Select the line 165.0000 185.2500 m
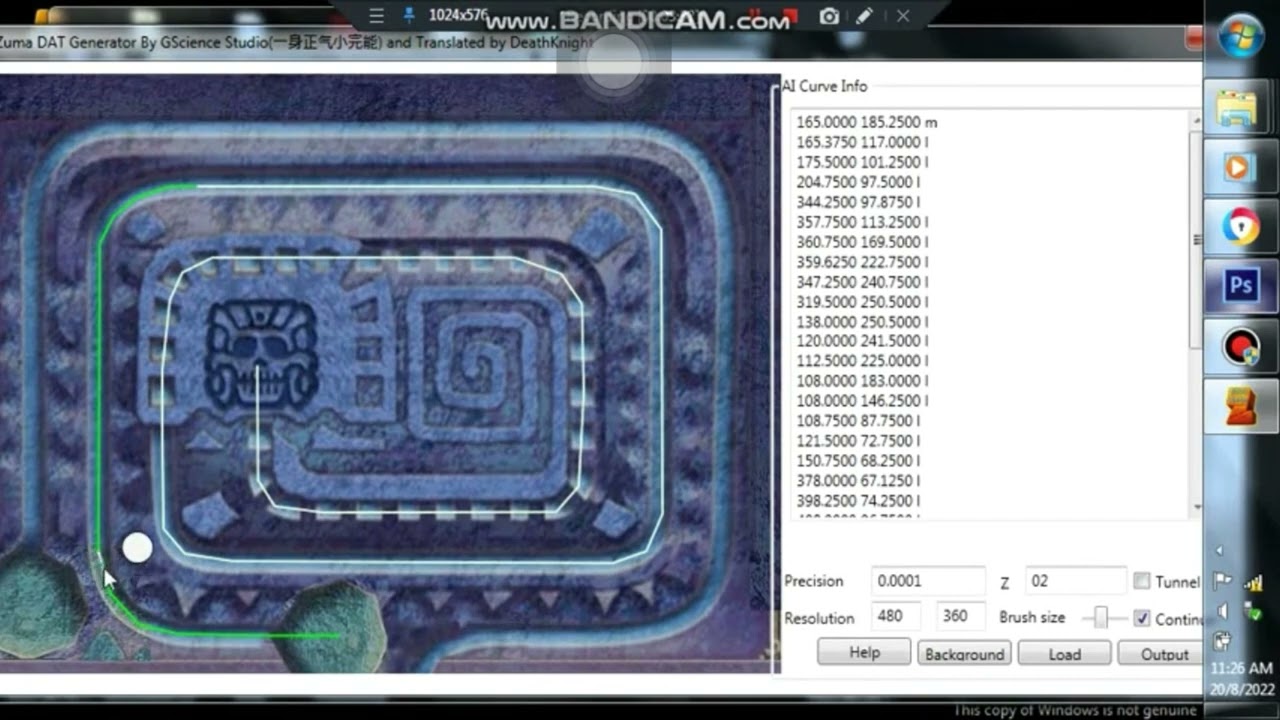This screenshot has height=720, width=1280. 867,122
